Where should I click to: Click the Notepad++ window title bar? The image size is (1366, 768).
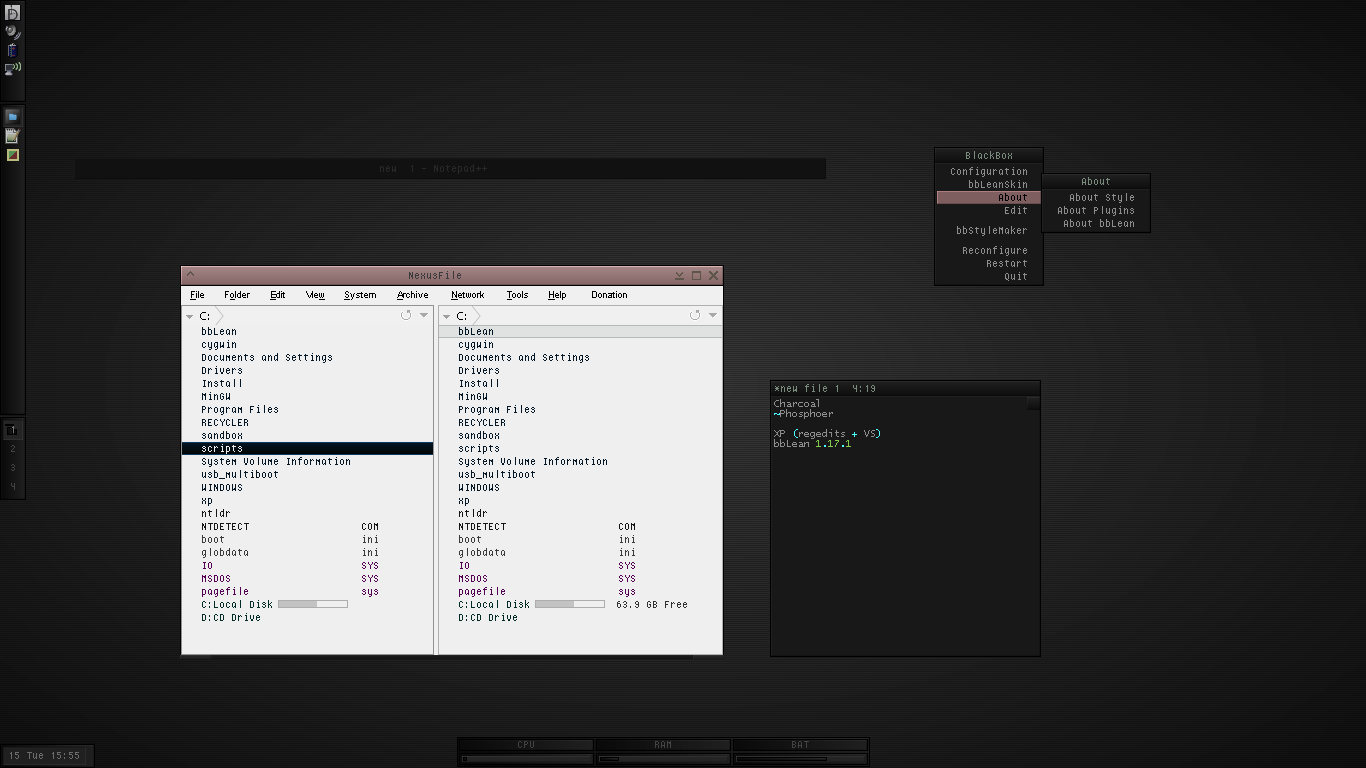point(450,169)
